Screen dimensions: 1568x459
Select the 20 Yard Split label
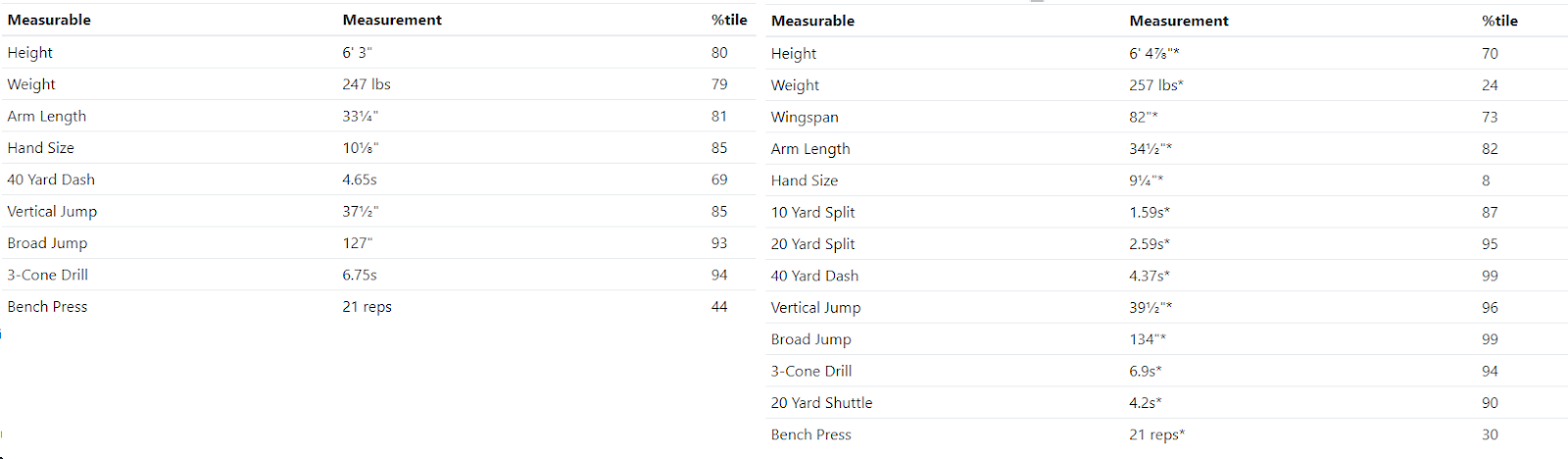click(x=812, y=244)
